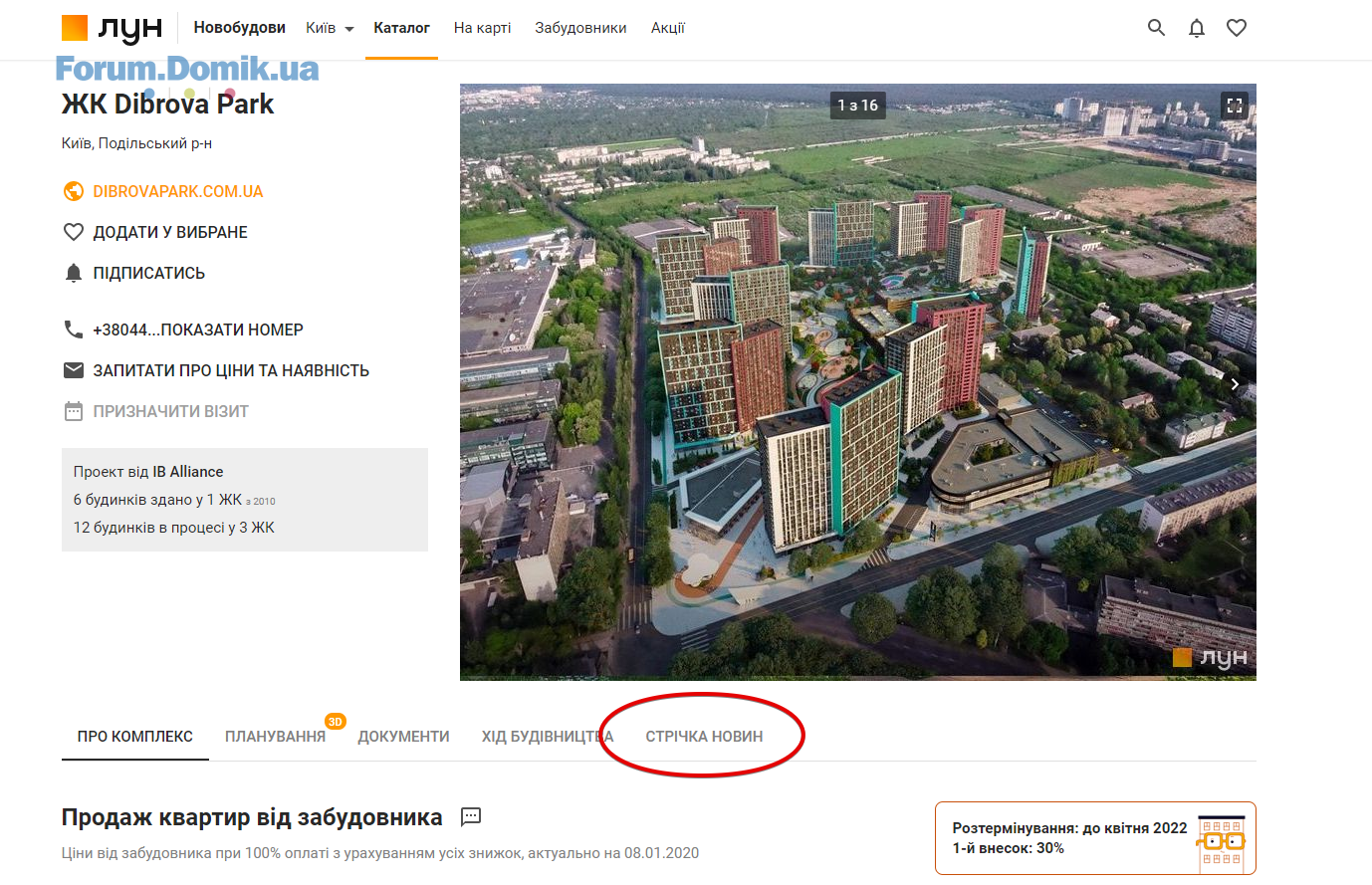The image size is (1372, 885).
Task: Click 'Київ, Подільський р-н' address text
Action: (x=136, y=143)
